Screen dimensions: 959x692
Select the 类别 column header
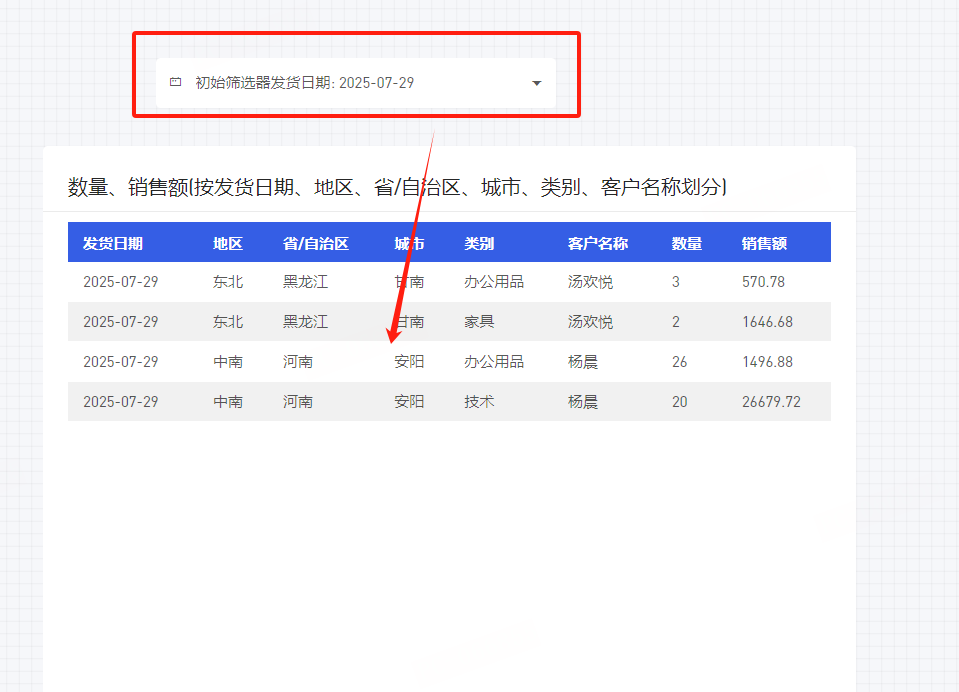(x=479, y=243)
